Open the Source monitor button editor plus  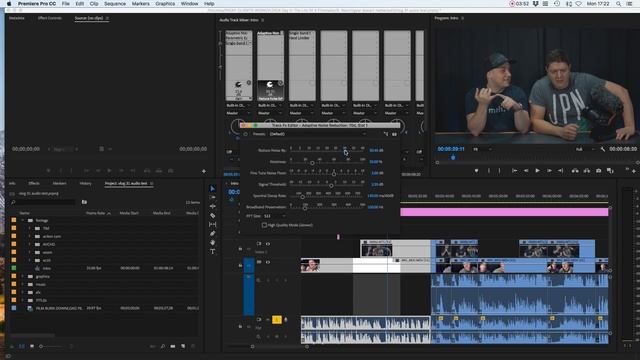coord(204,171)
